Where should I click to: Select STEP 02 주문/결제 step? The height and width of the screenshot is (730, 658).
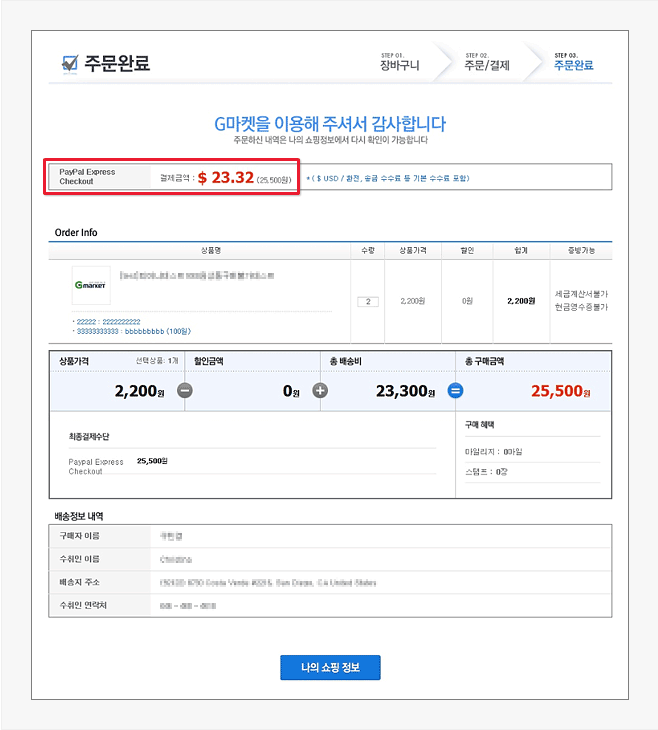[x=487, y=62]
